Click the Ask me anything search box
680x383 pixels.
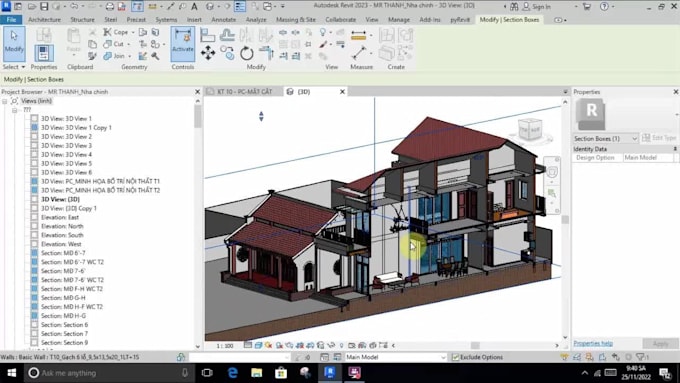point(109,373)
